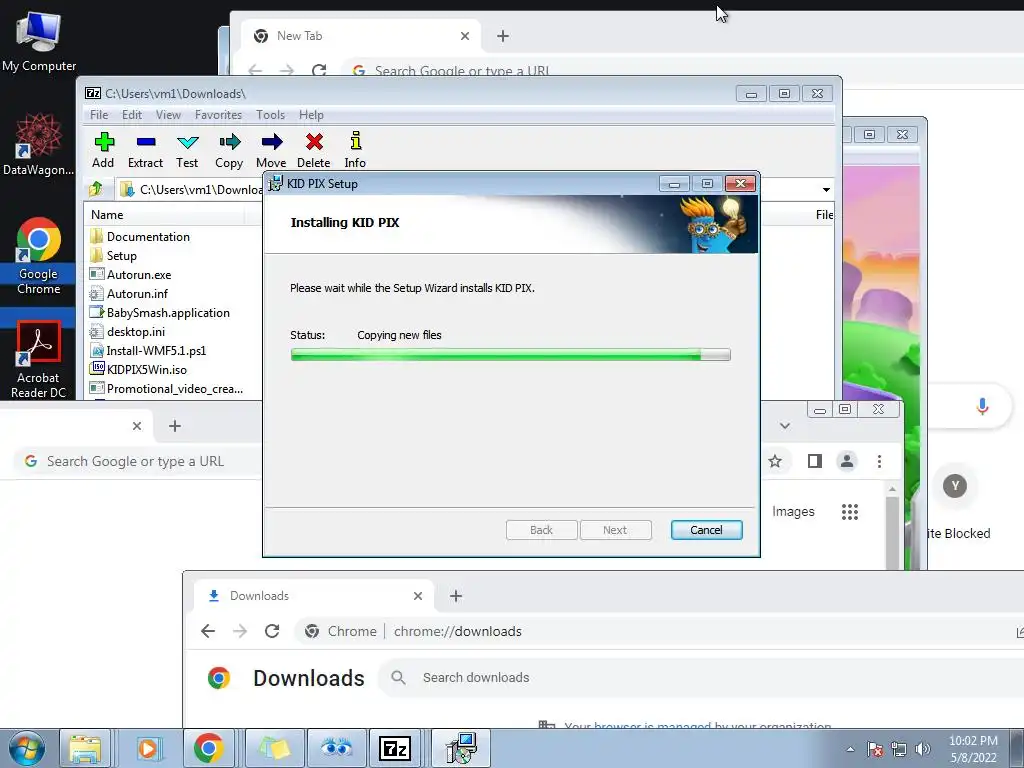
Task: Sort 7-Zip list by Name column
Action: (107, 215)
